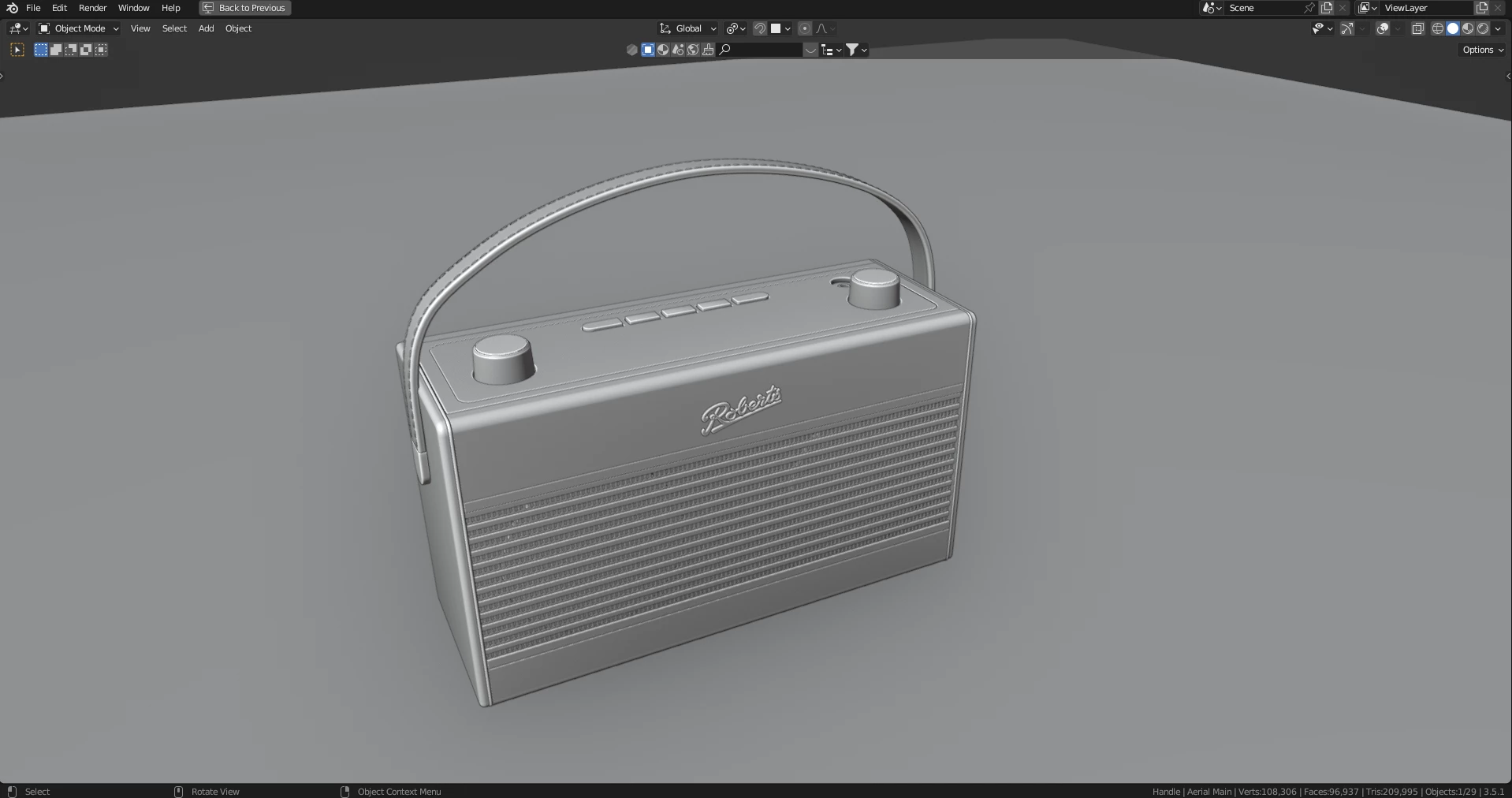The height and width of the screenshot is (798, 1512).
Task: Click the brush icon
Action: point(708,50)
